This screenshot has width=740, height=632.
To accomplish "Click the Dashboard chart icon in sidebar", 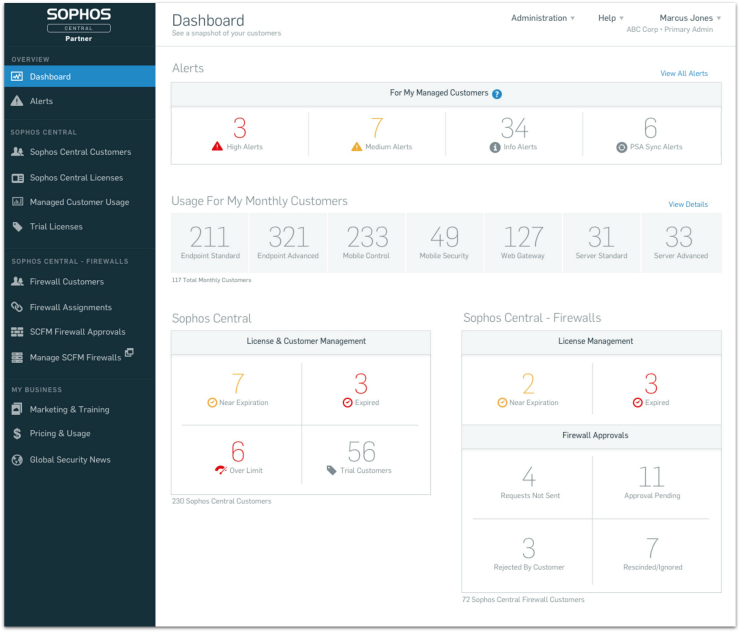I will [17, 76].
